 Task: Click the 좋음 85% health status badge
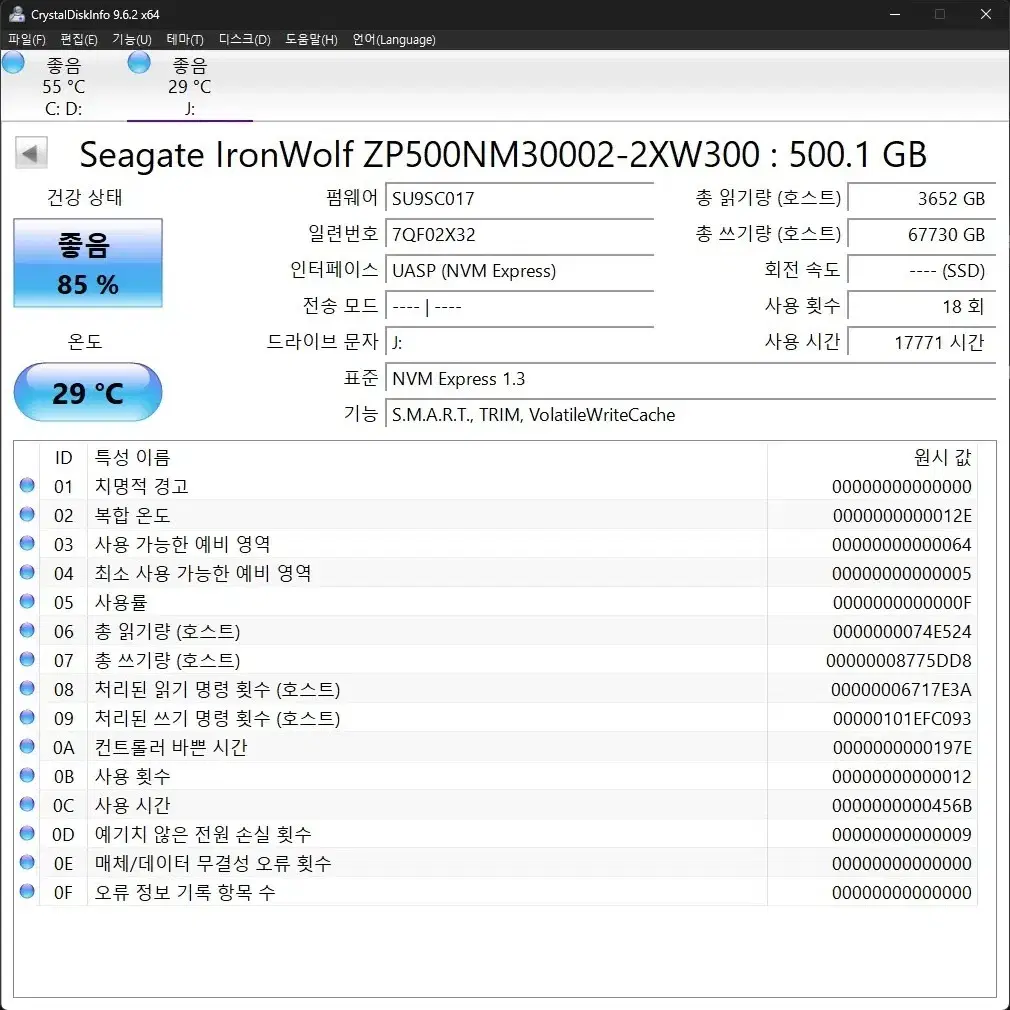coord(87,263)
